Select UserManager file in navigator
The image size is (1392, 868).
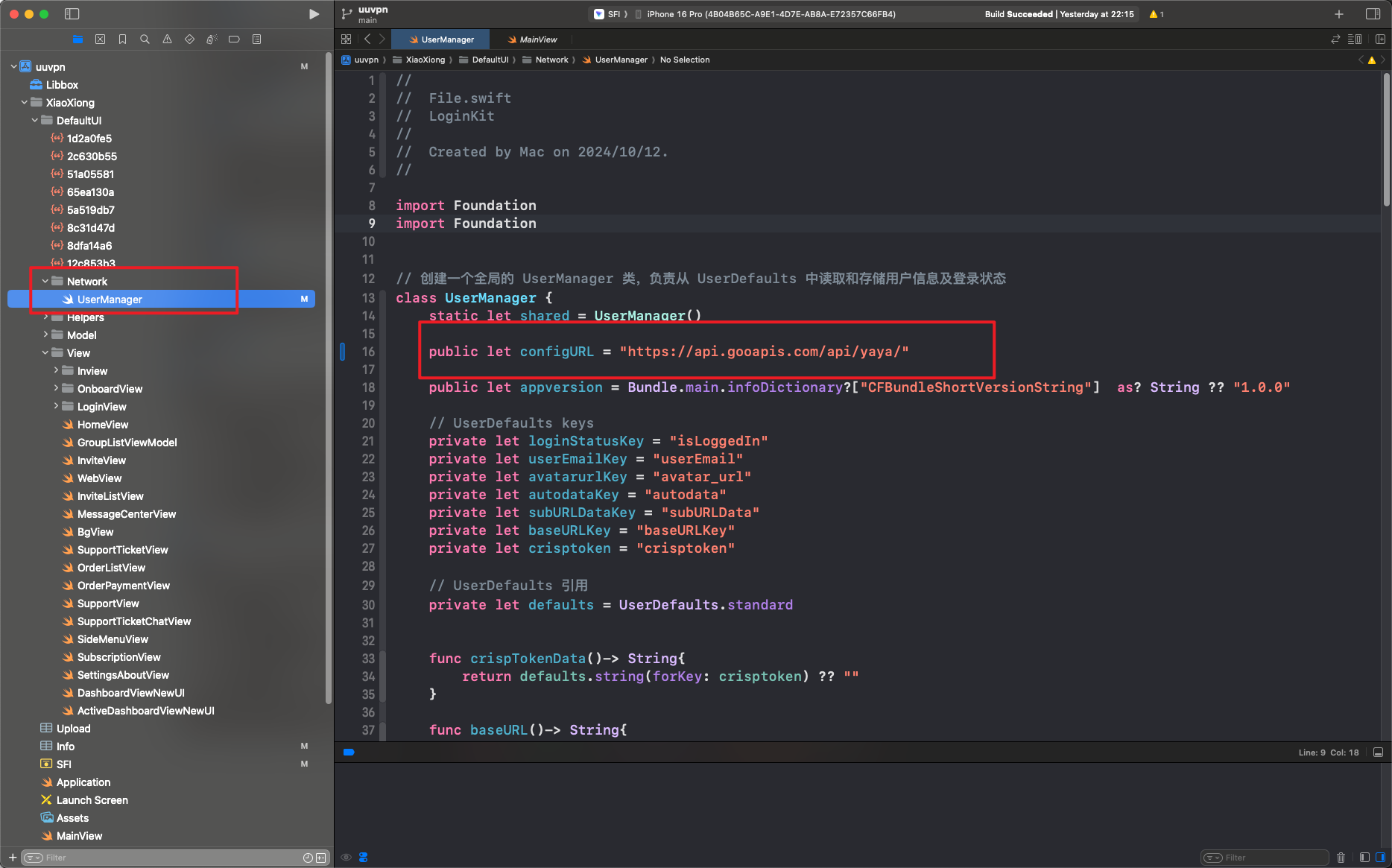161,300
